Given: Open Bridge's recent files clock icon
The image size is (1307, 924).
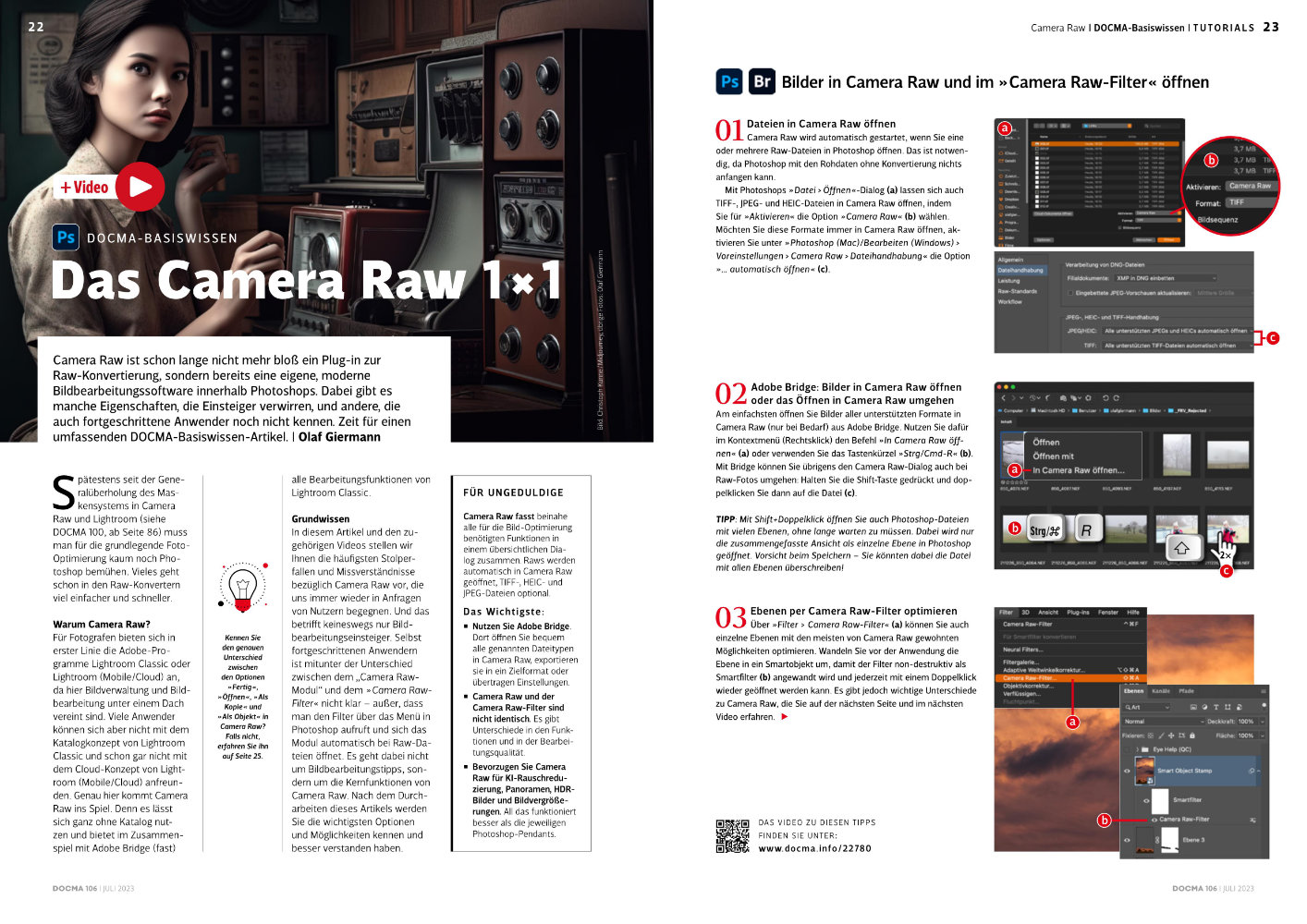Looking at the screenshot, I should pos(1033,398).
